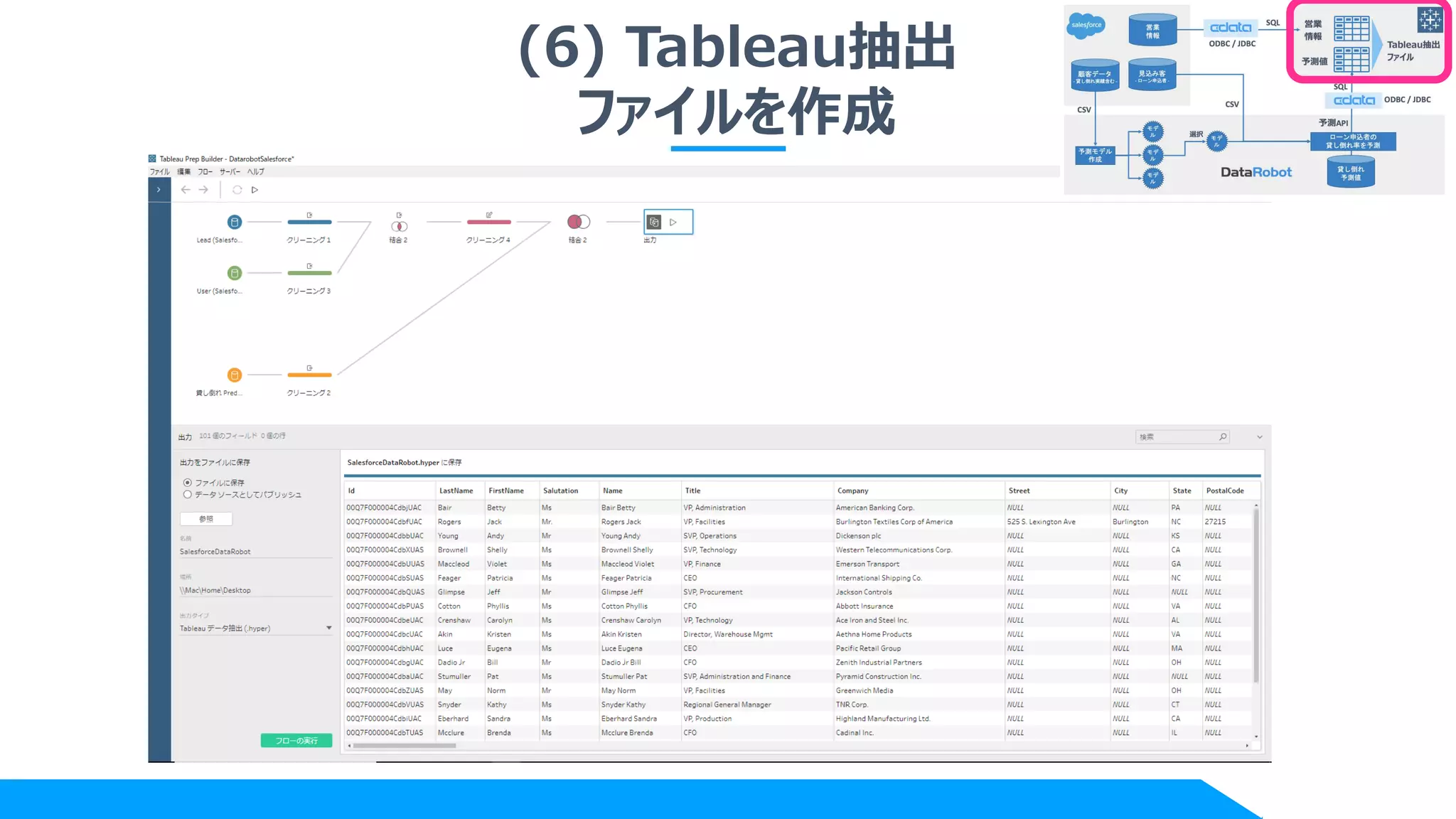Open the 出力タイプ dropdown Tableau データ抽出 (.hyper)

[256, 628]
